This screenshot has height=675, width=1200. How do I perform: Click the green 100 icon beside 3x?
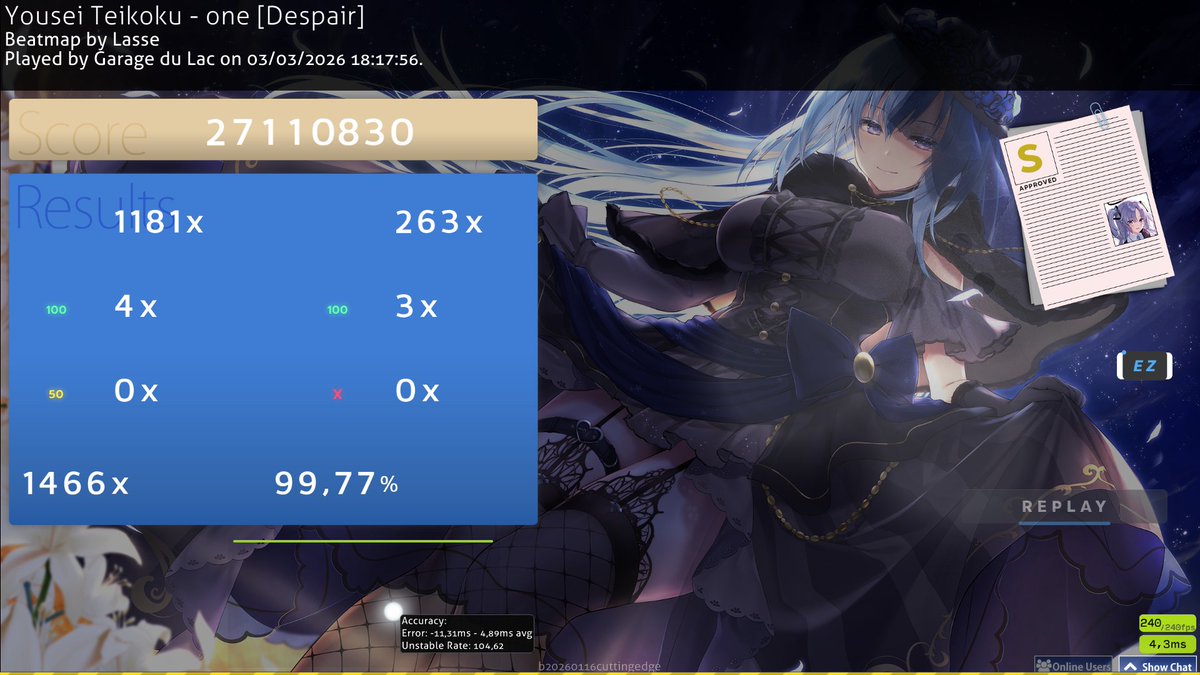click(337, 310)
